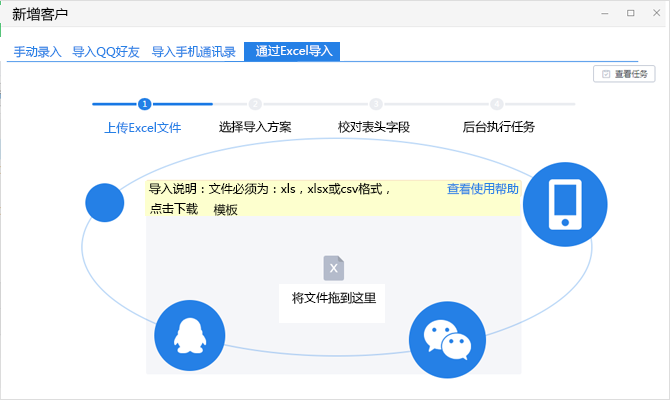Open the 查看使用帮助 link
Screen dimensions: 670x400
click(x=482, y=189)
